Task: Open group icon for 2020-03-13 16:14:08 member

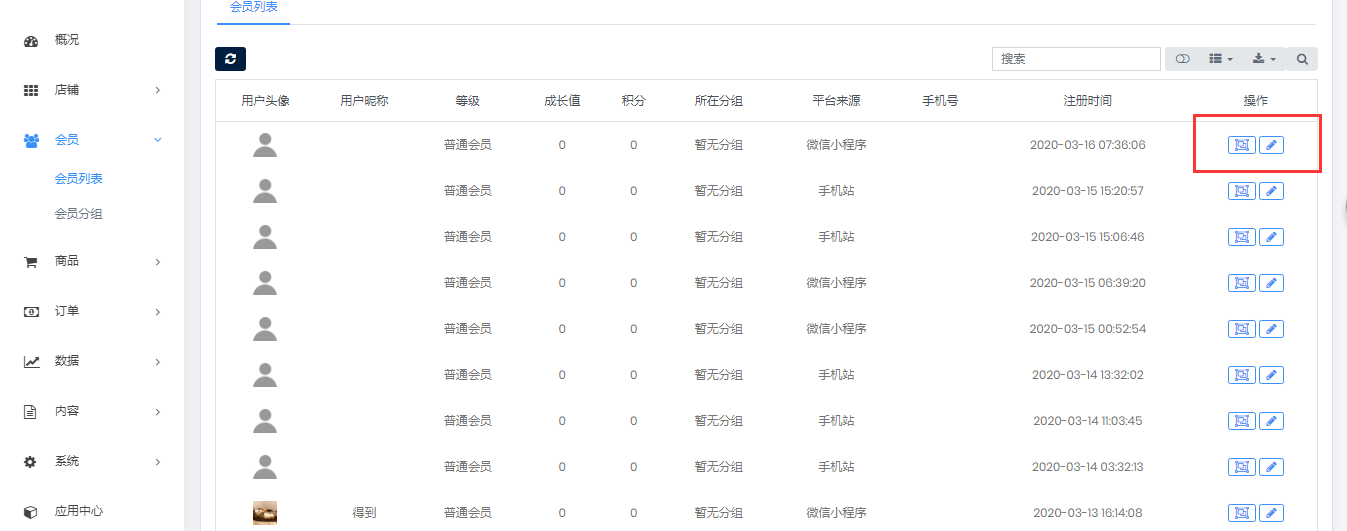Action: tap(1241, 513)
